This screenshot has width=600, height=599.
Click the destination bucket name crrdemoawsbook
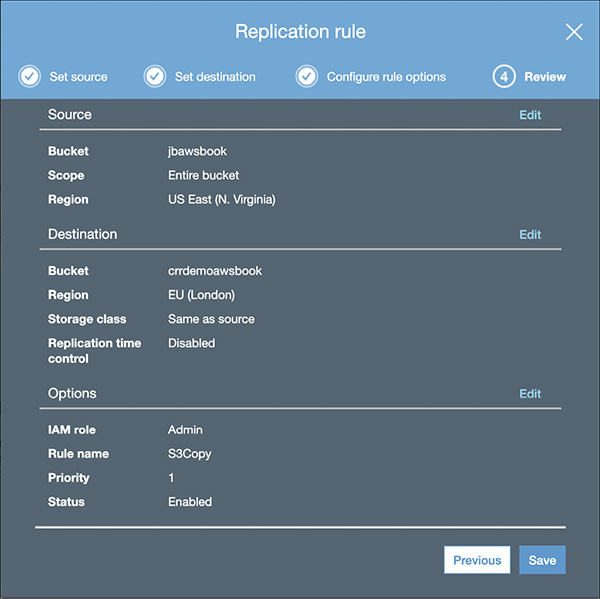(x=214, y=271)
